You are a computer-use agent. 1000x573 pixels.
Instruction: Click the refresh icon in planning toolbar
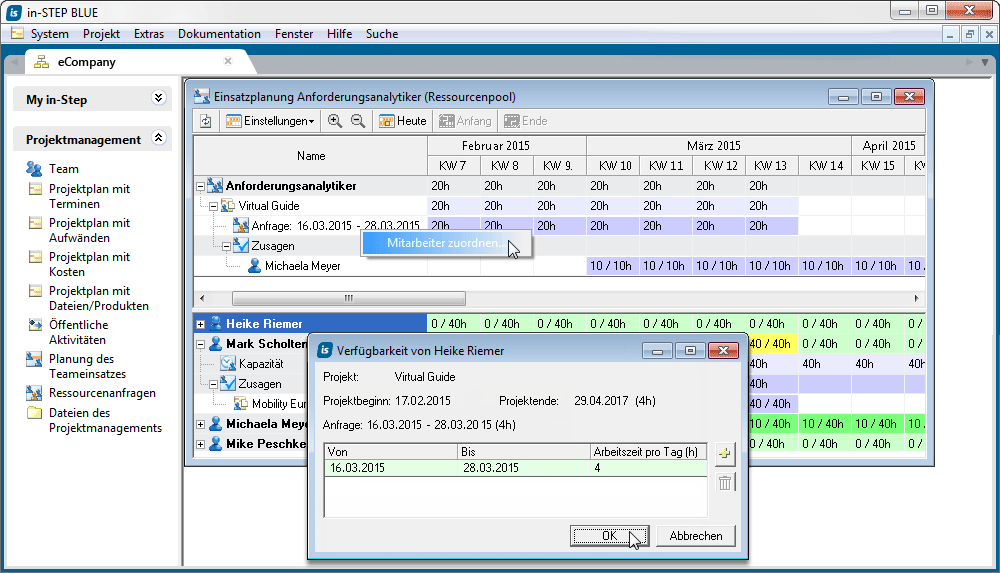click(206, 121)
